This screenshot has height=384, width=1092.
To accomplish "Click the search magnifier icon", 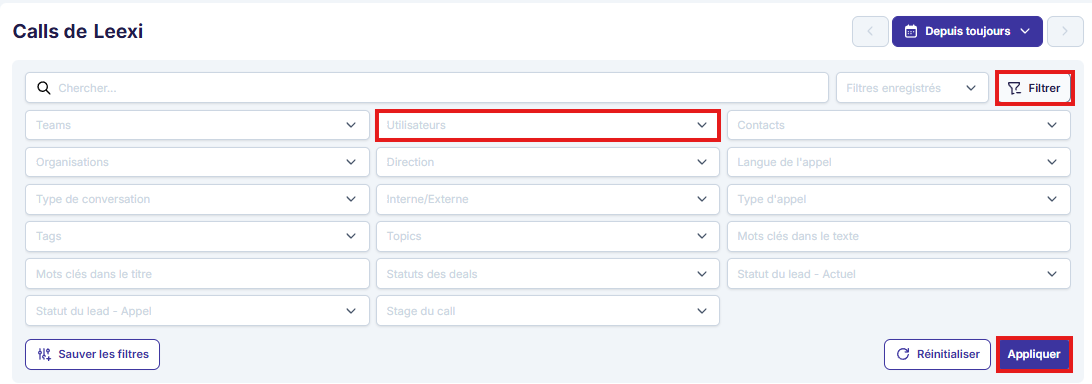I will pyautogui.click(x=44, y=89).
